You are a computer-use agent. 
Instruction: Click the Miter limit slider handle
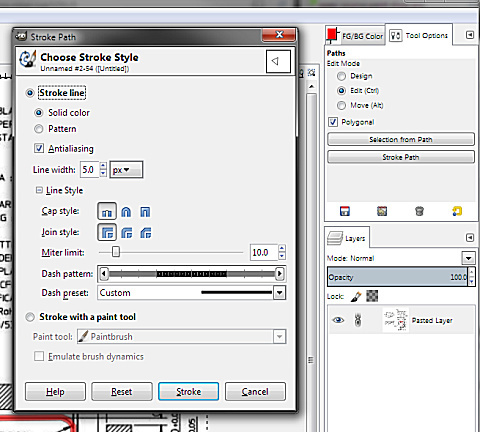click(x=116, y=252)
